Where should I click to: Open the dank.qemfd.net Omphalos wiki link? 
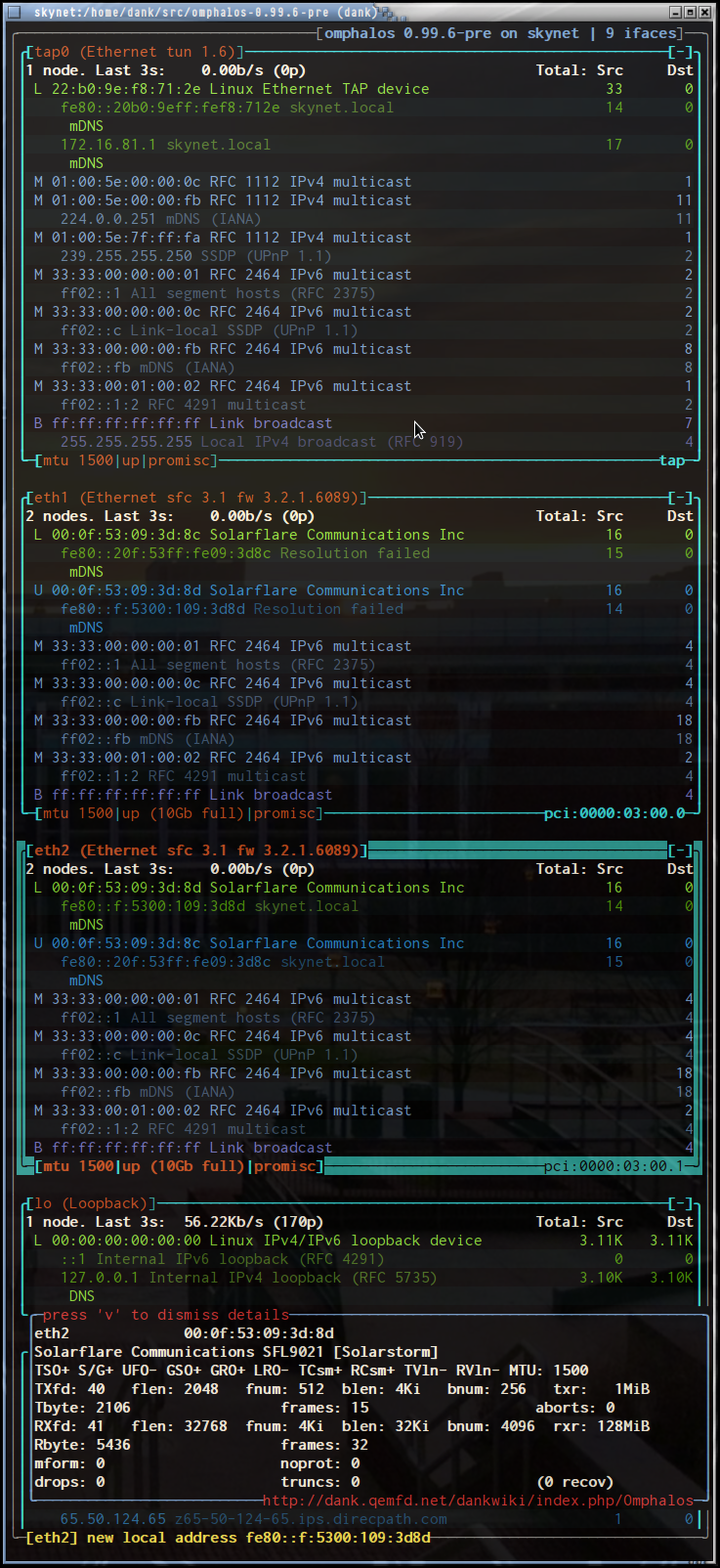(x=478, y=1501)
